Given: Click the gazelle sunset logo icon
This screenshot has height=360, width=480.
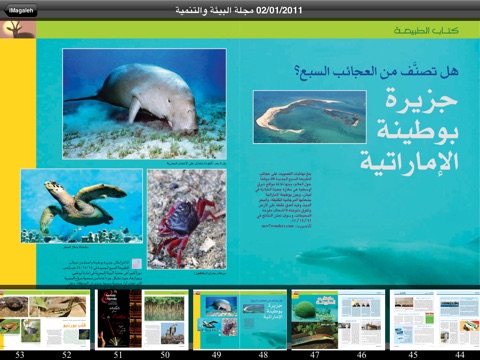Looking at the screenshot, I should (18, 29).
